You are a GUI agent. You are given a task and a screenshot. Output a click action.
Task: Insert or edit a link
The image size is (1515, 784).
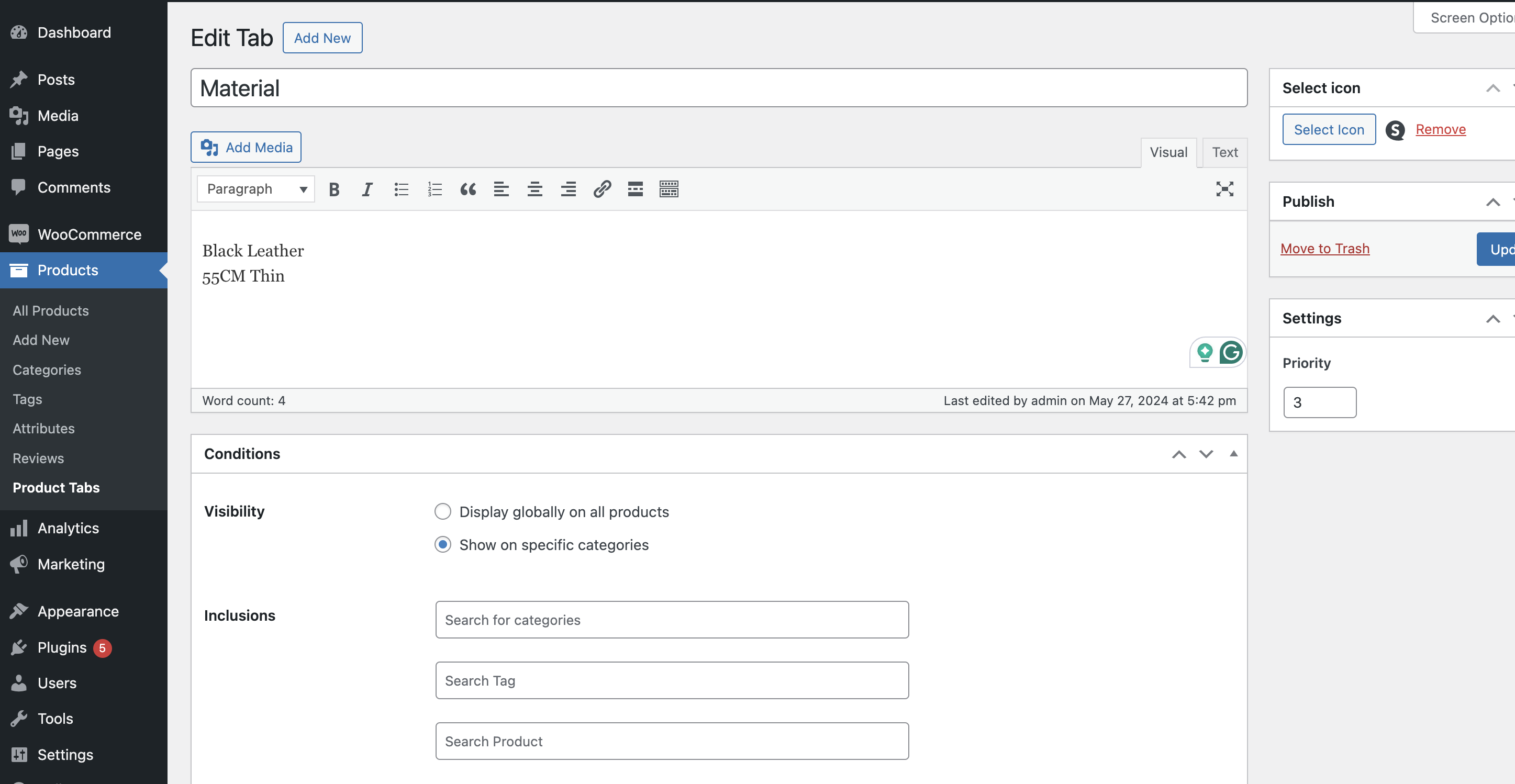601,189
